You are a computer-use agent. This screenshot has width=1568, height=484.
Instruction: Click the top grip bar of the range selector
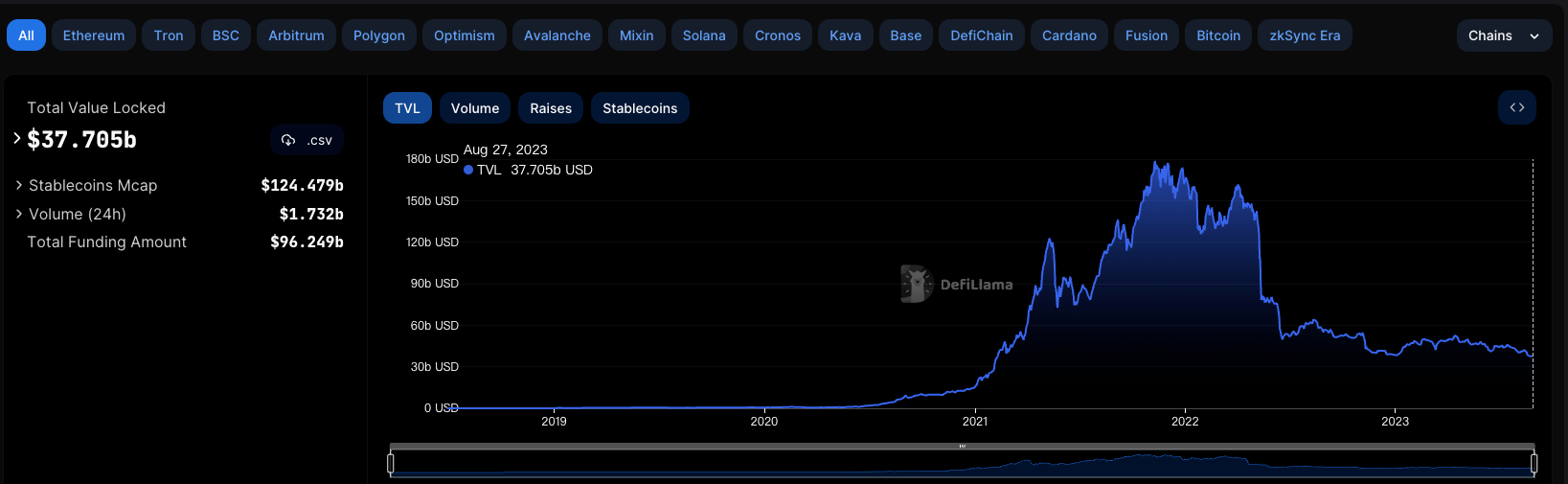(x=962, y=446)
